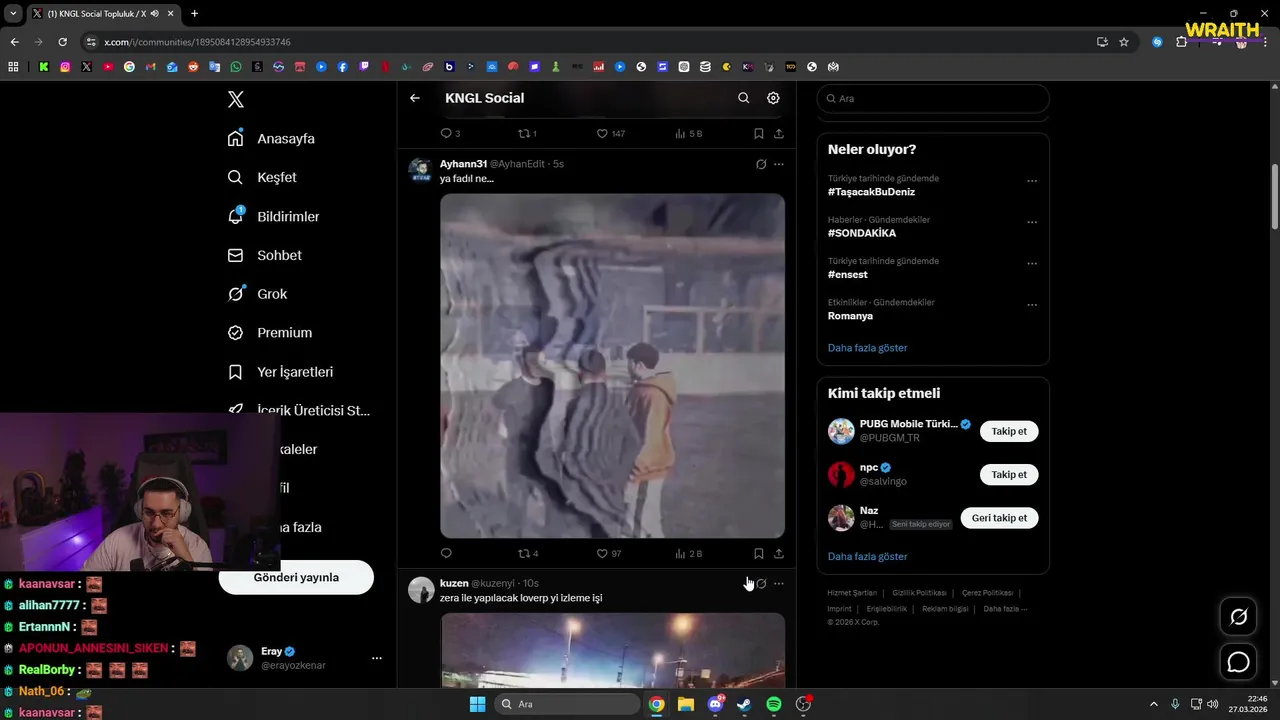Open the Romanya trend
The height and width of the screenshot is (720, 1280).
[x=850, y=316]
